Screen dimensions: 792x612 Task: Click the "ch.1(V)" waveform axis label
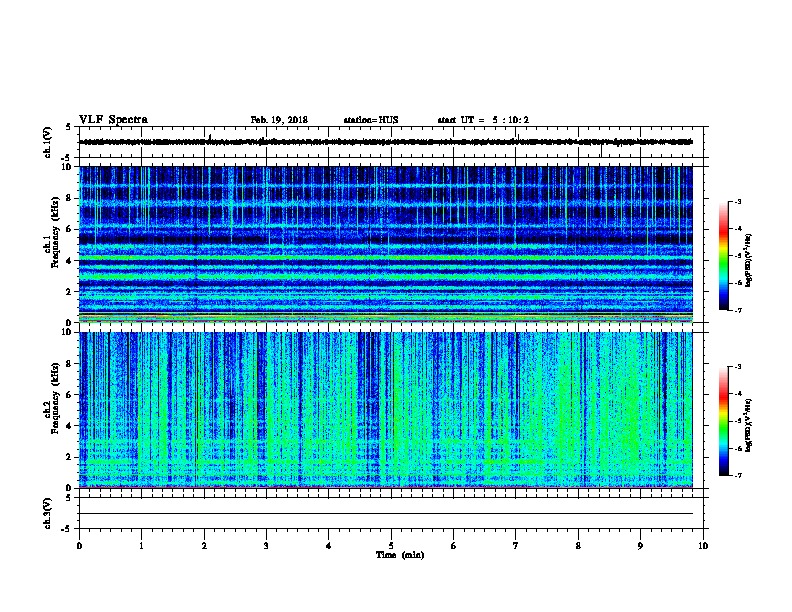coord(47,142)
